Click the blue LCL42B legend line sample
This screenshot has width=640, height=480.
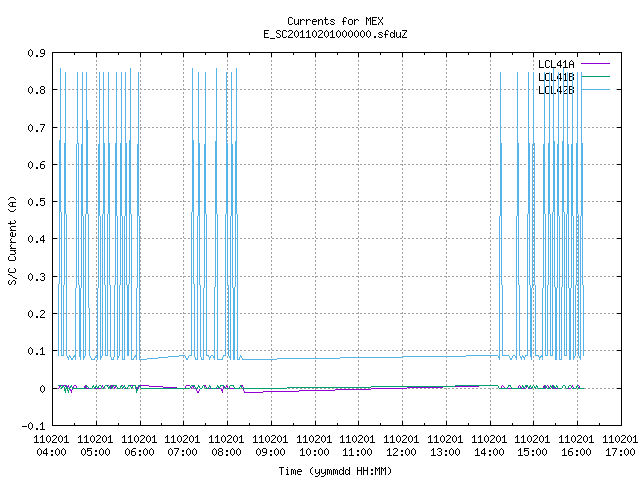595,89
